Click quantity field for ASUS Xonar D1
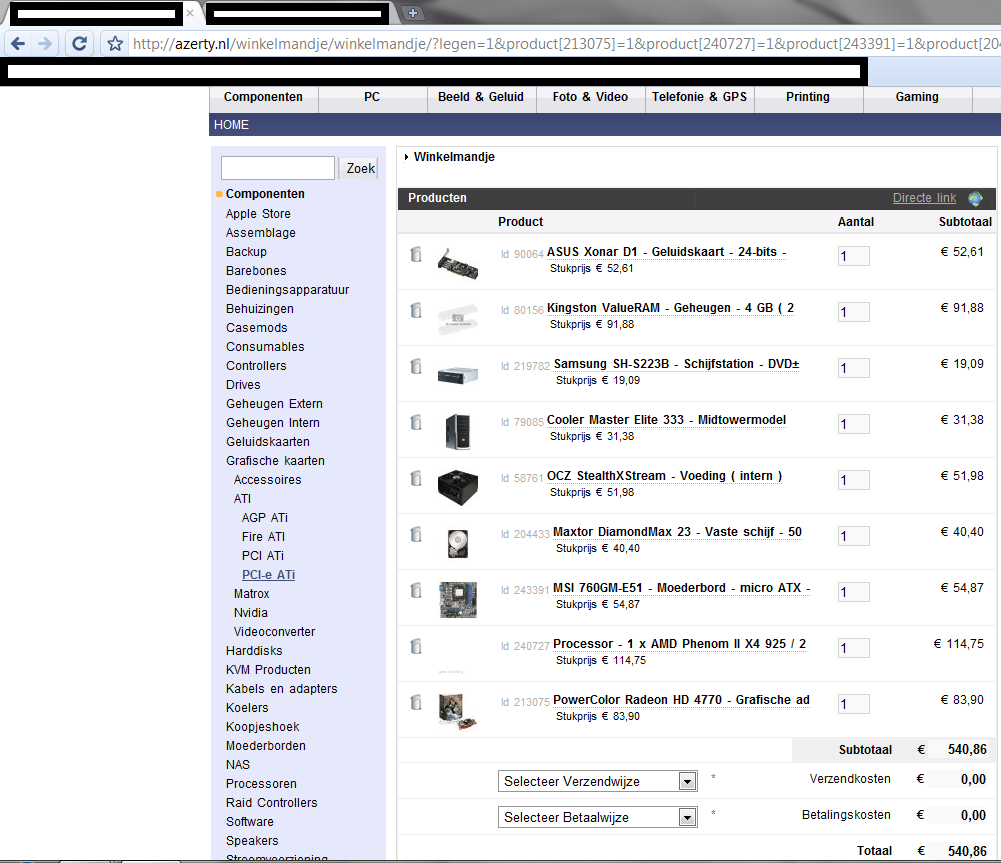The width and height of the screenshot is (1001, 863). click(854, 256)
